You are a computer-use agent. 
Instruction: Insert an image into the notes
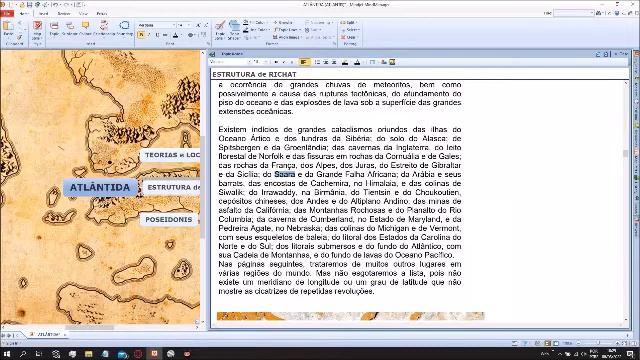pyautogui.click(x=392, y=62)
